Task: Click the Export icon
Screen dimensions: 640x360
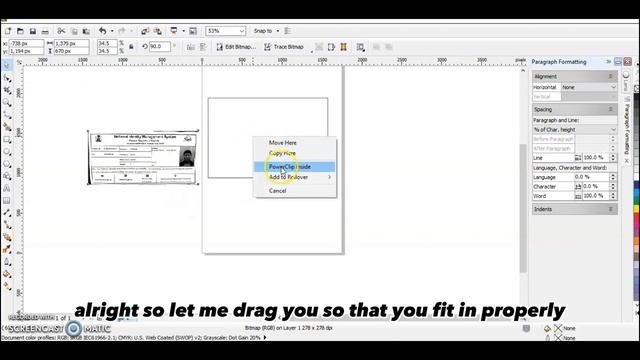Action: pyautogui.click(x=158, y=31)
